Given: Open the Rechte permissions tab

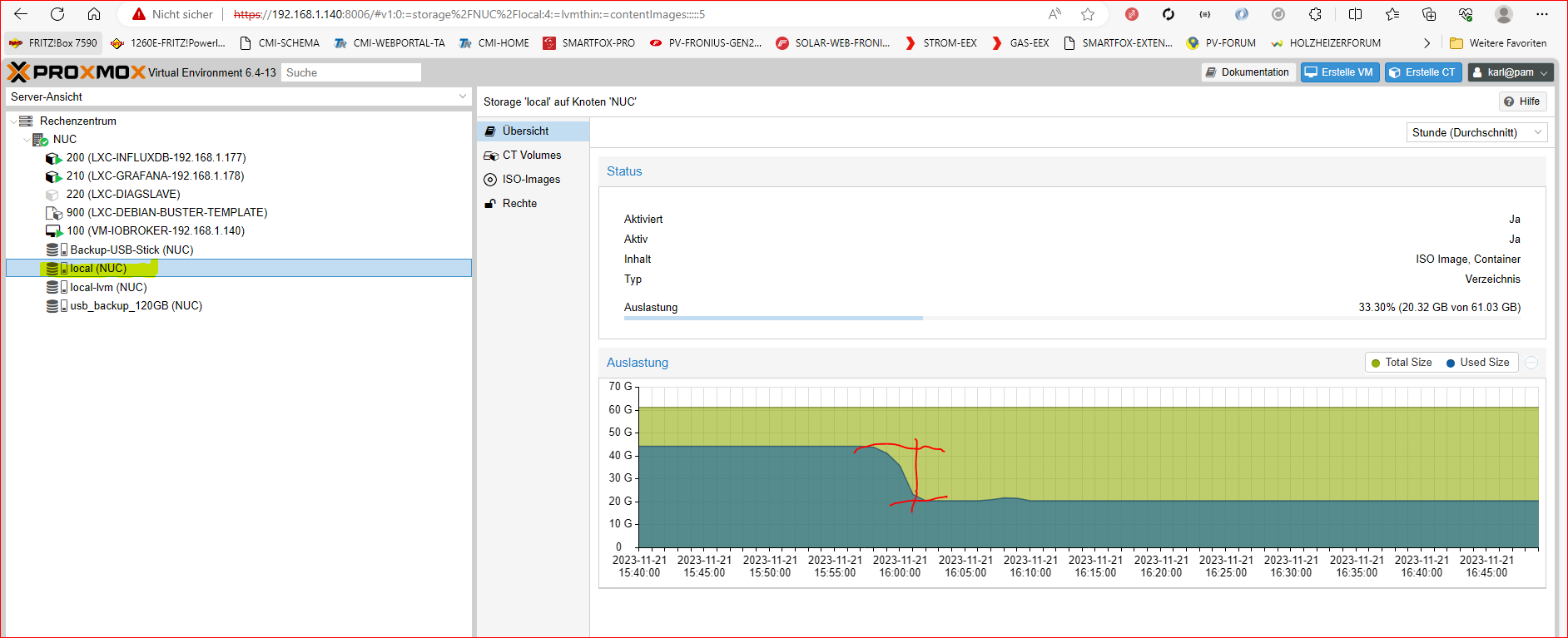Looking at the screenshot, I should click(x=533, y=203).
